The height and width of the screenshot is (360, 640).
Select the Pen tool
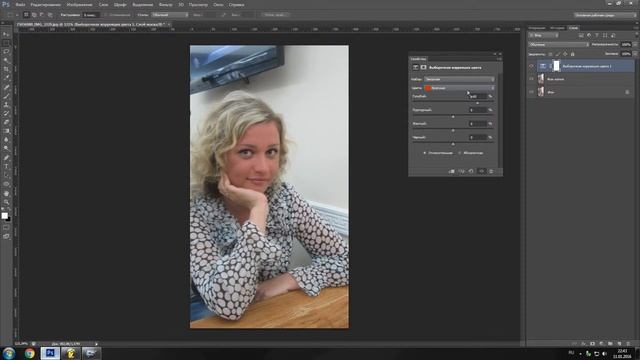(6, 158)
